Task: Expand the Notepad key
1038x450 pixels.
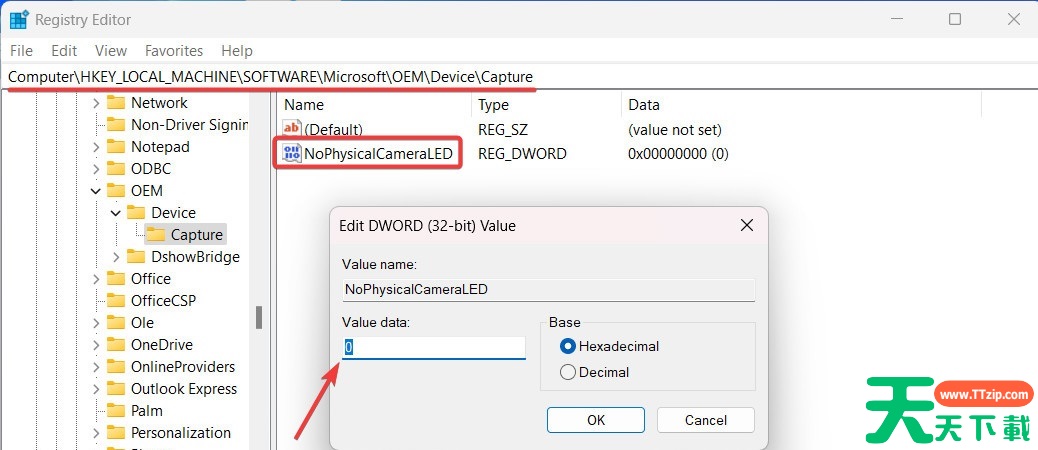Action: point(96,147)
